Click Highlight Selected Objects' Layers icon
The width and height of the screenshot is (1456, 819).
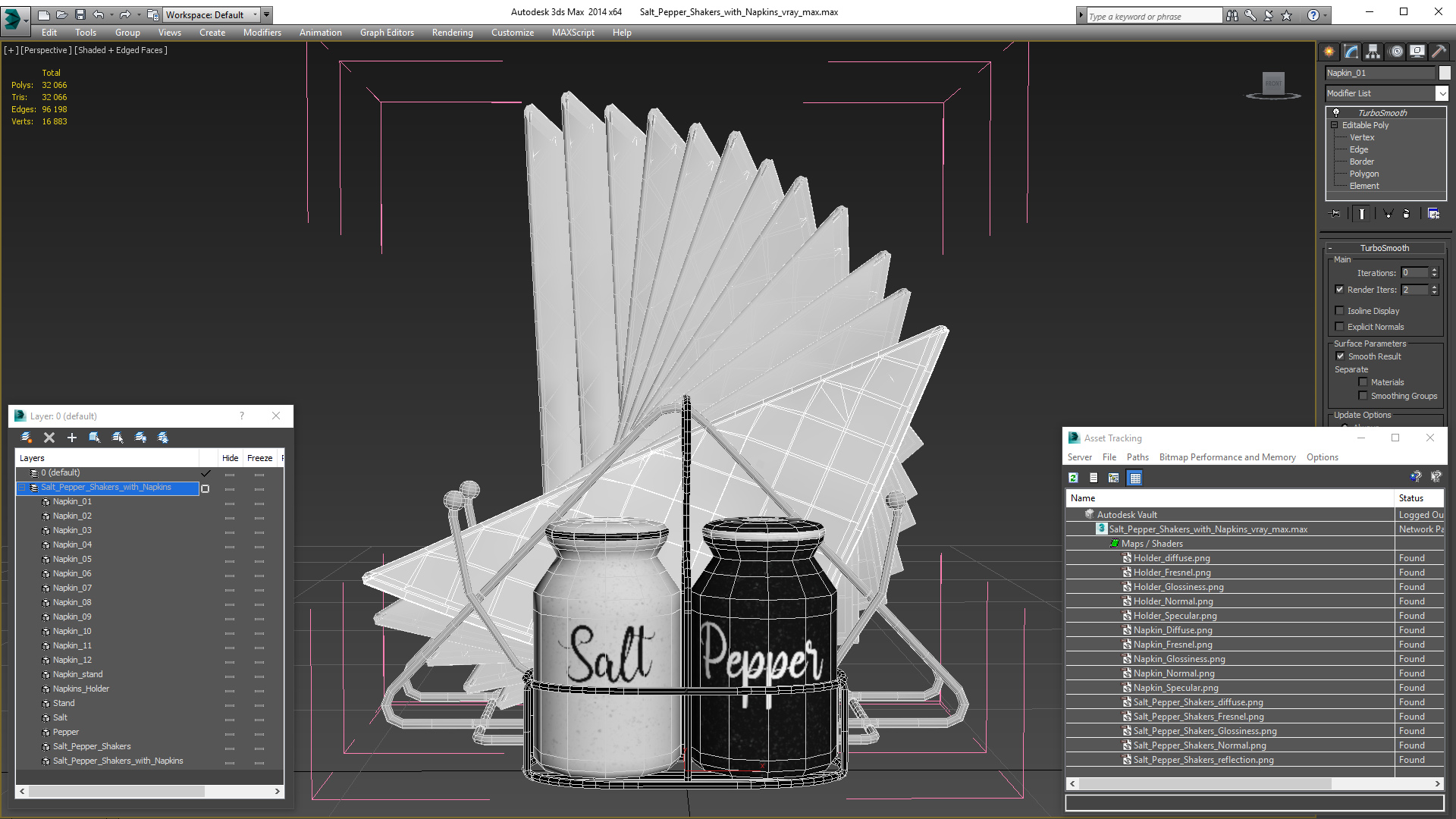click(118, 438)
